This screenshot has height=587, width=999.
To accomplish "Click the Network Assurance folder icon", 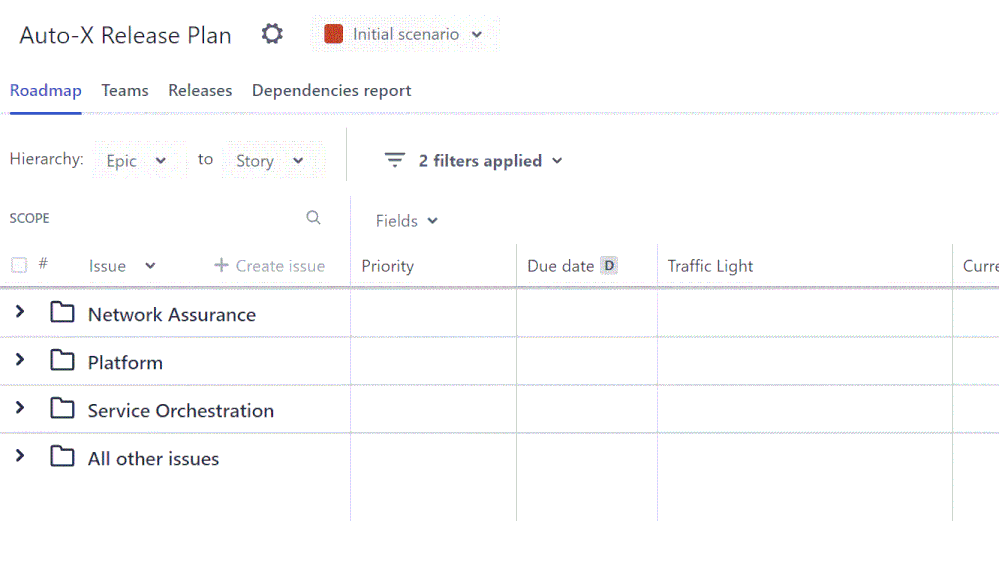I will click(63, 313).
